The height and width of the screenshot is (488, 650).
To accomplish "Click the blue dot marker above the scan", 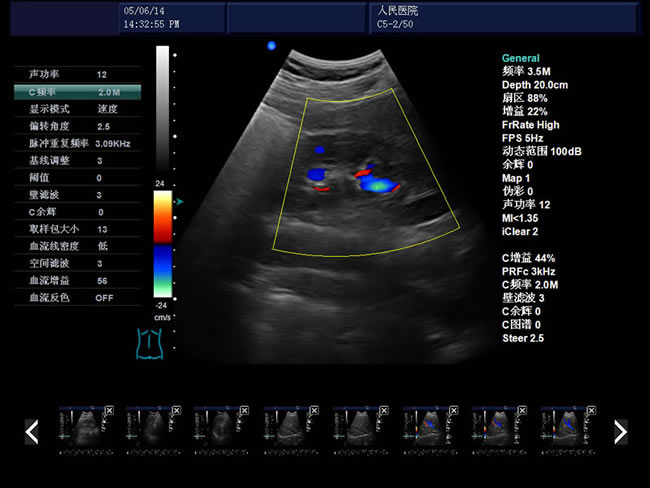I will pyautogui.click(x=271, y=45).
